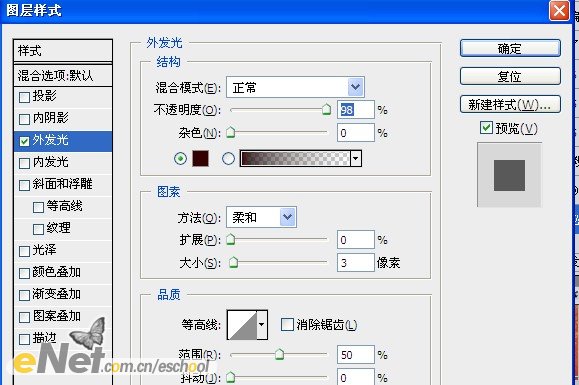579x385 pixels.
Task: Click the 杂色 noise value field
Action: click(356, 133)
